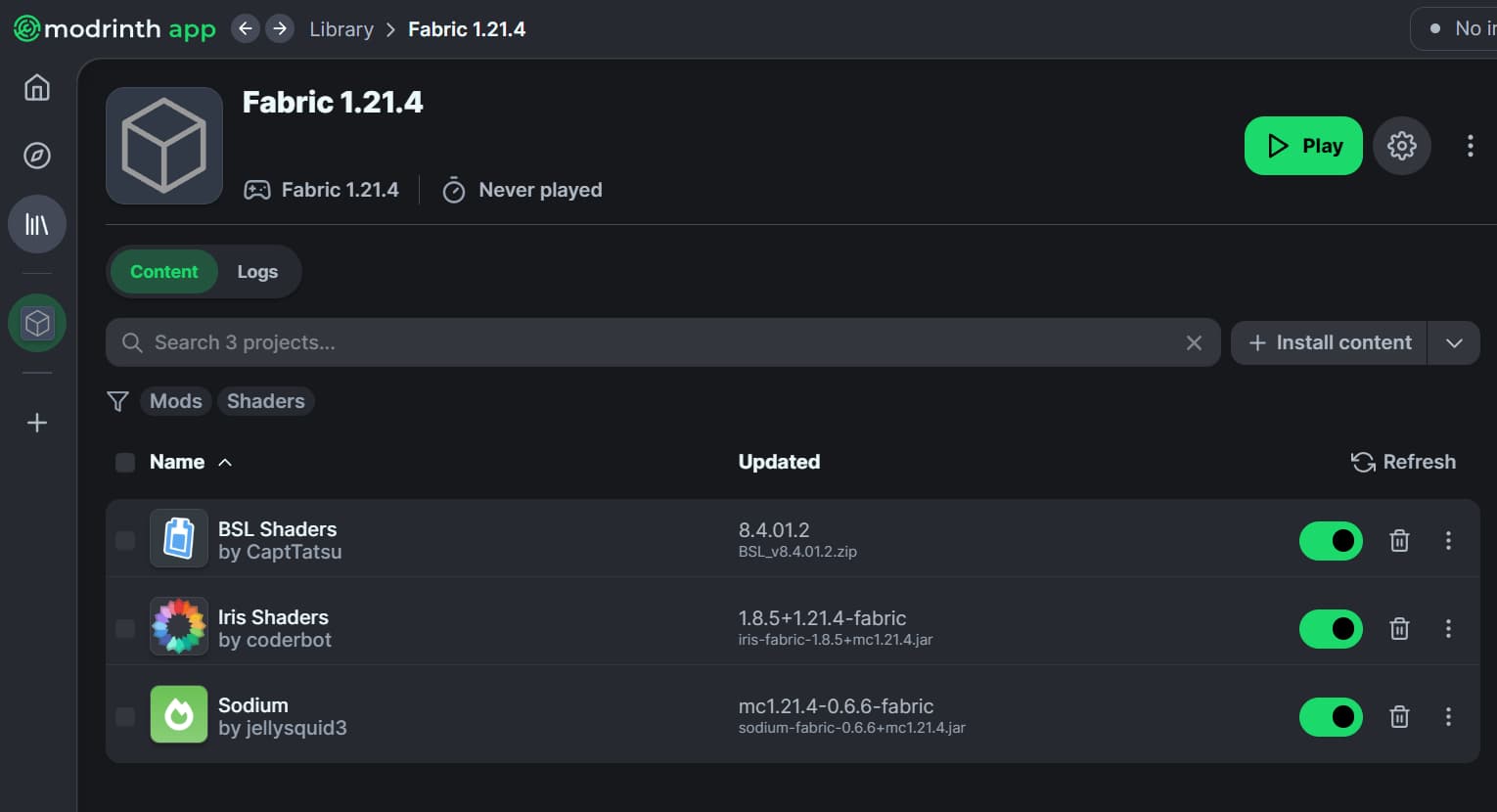Filter content by Shaders
The height and width of the screenshot is (812, 1497).
[266, 401]
